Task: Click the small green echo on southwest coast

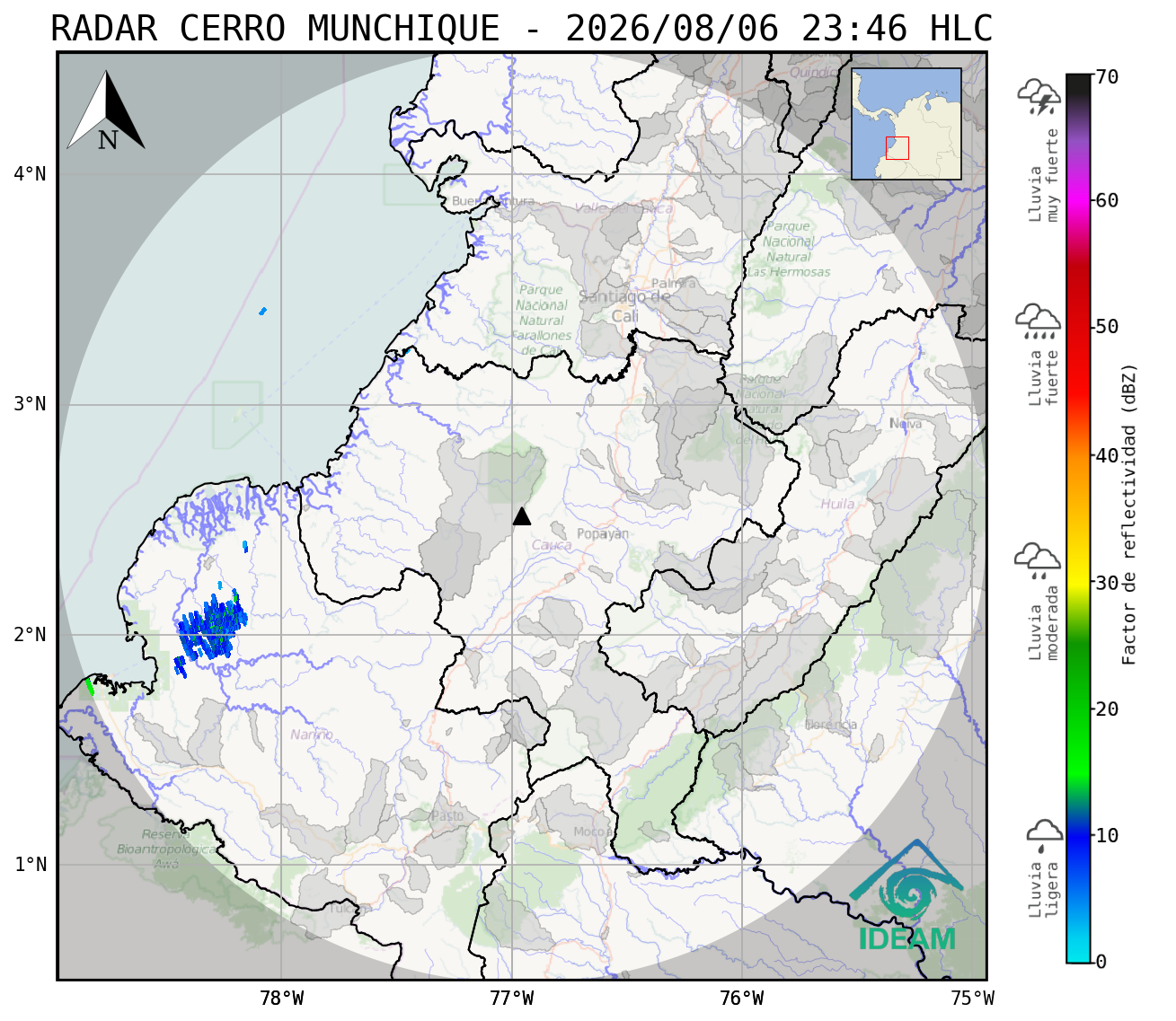Action: [x=89, y=687]
